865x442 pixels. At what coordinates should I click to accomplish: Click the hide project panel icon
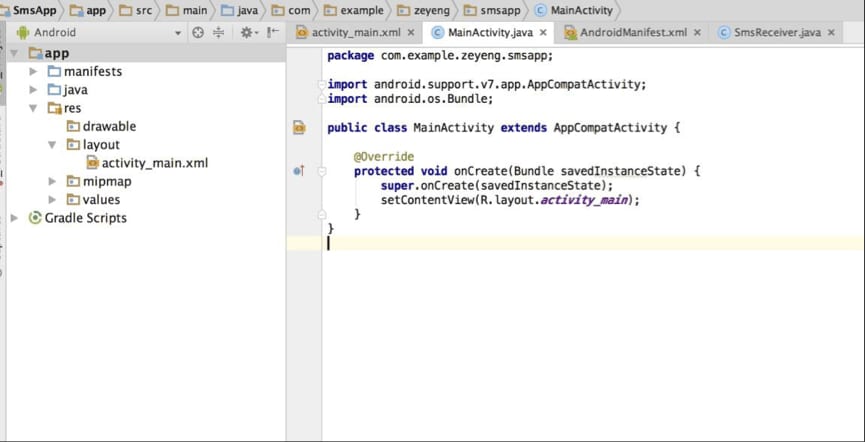click(273, 33)
